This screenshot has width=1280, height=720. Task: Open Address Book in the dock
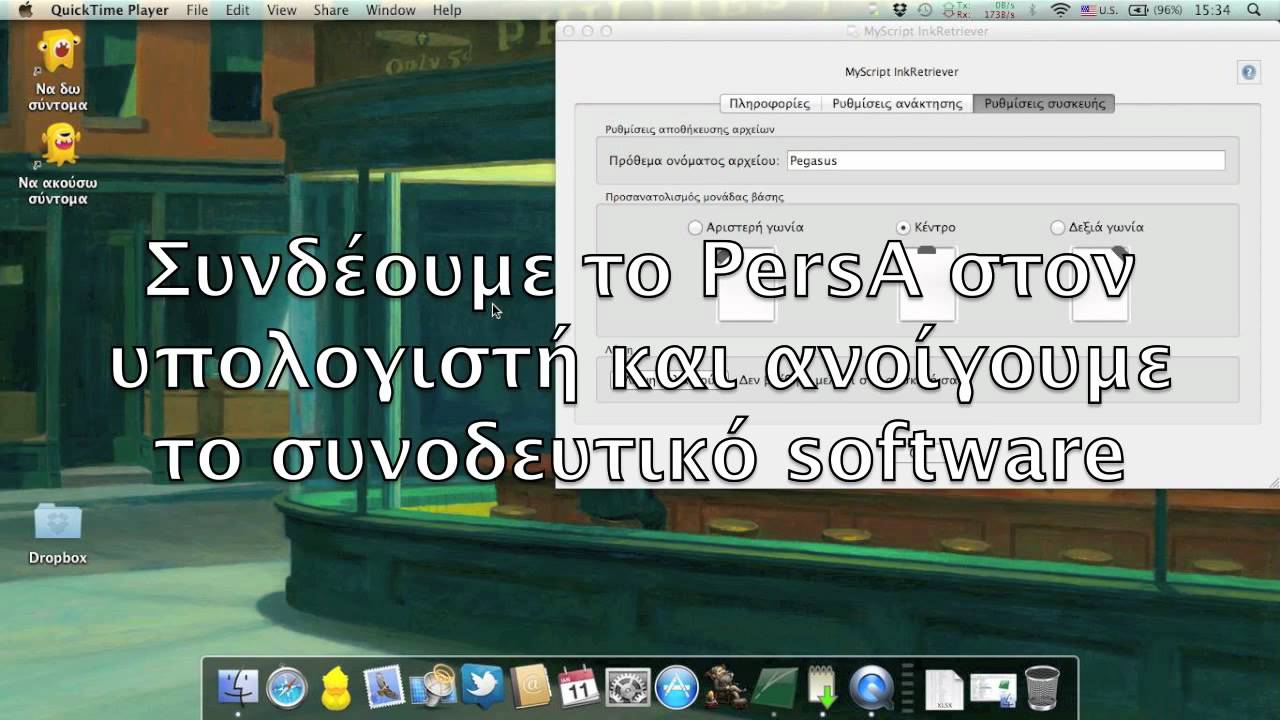pos(530,687)
